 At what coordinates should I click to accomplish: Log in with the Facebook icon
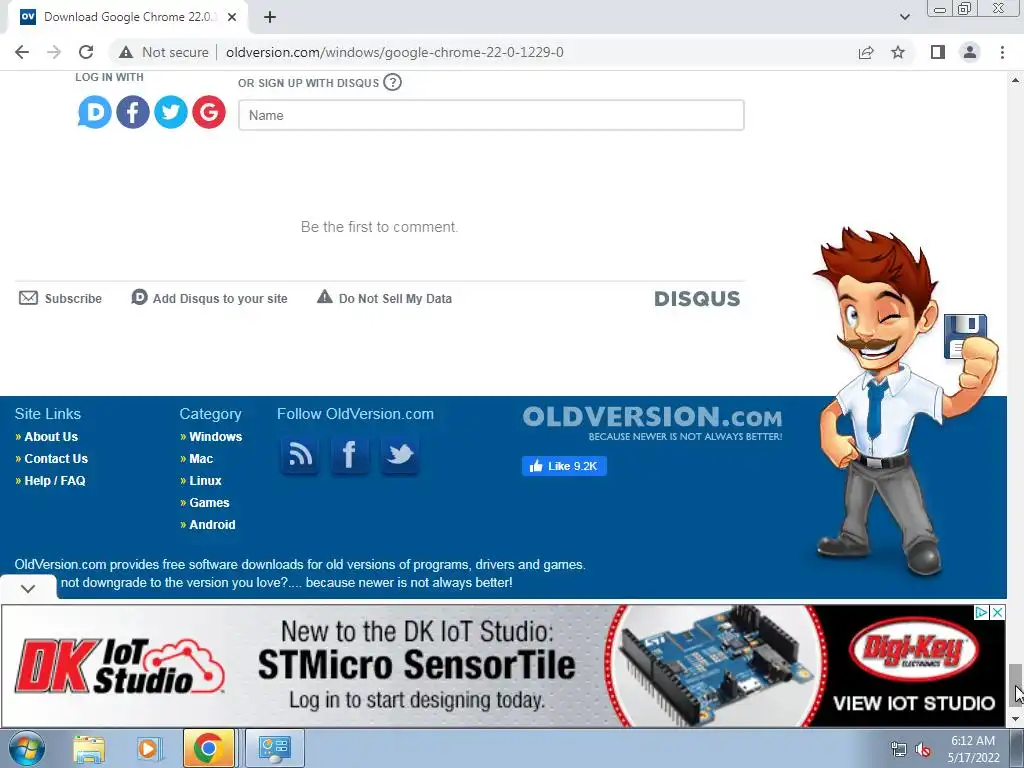point(133,112)
